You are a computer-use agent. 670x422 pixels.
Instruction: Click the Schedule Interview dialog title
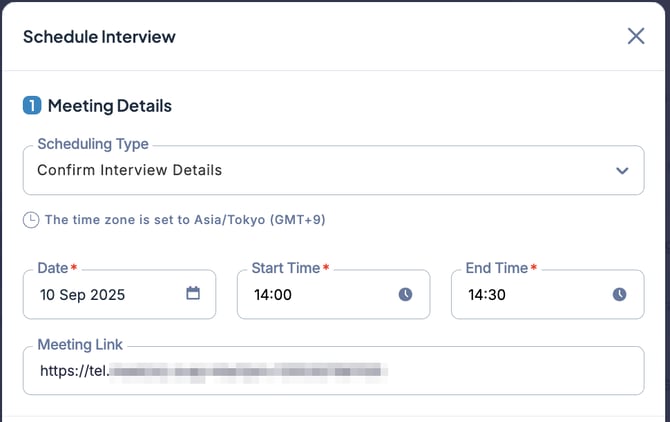(x=99, y=37)
